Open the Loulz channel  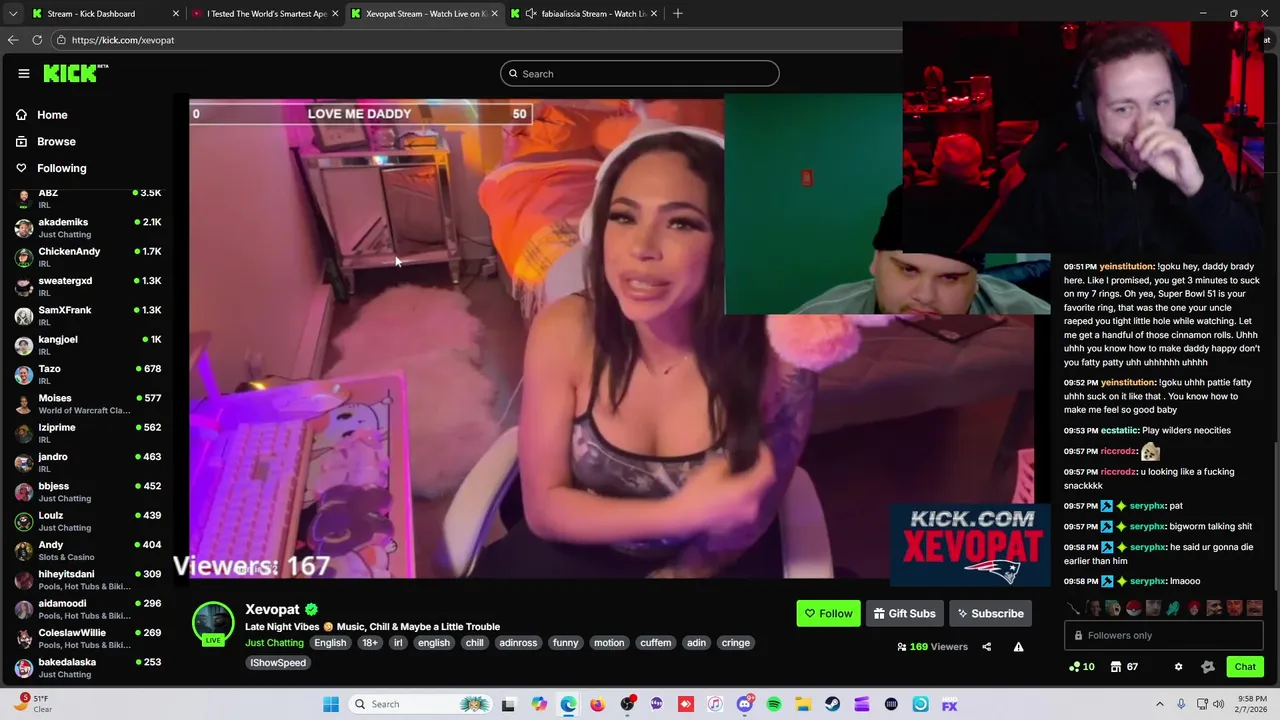[88, 521]
